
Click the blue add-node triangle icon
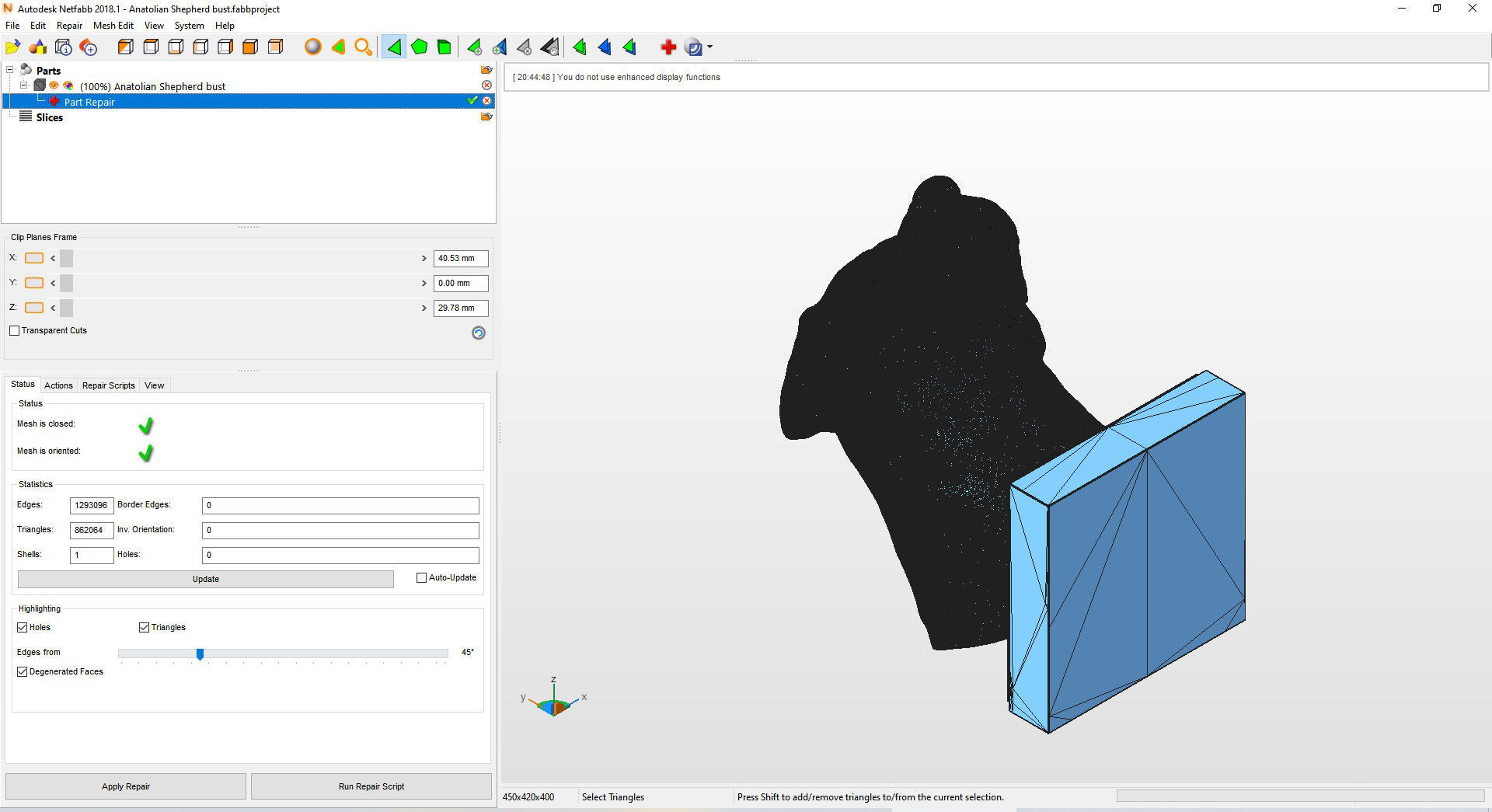499,47
